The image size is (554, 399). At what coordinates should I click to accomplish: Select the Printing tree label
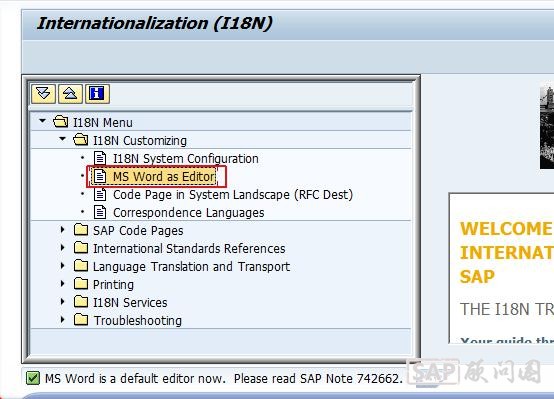tap(113, 285)
